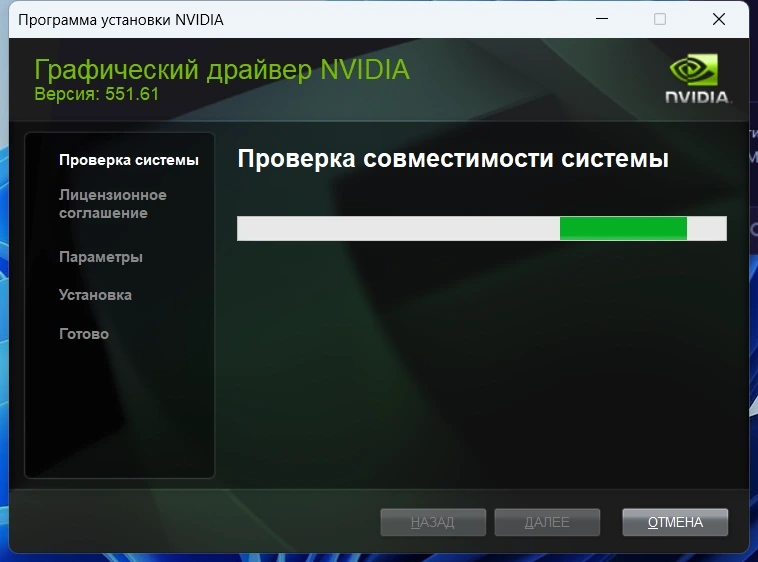Click the disabled maximize window button
The height and width of the screenshot is (562, 758).
coord(660,19)
